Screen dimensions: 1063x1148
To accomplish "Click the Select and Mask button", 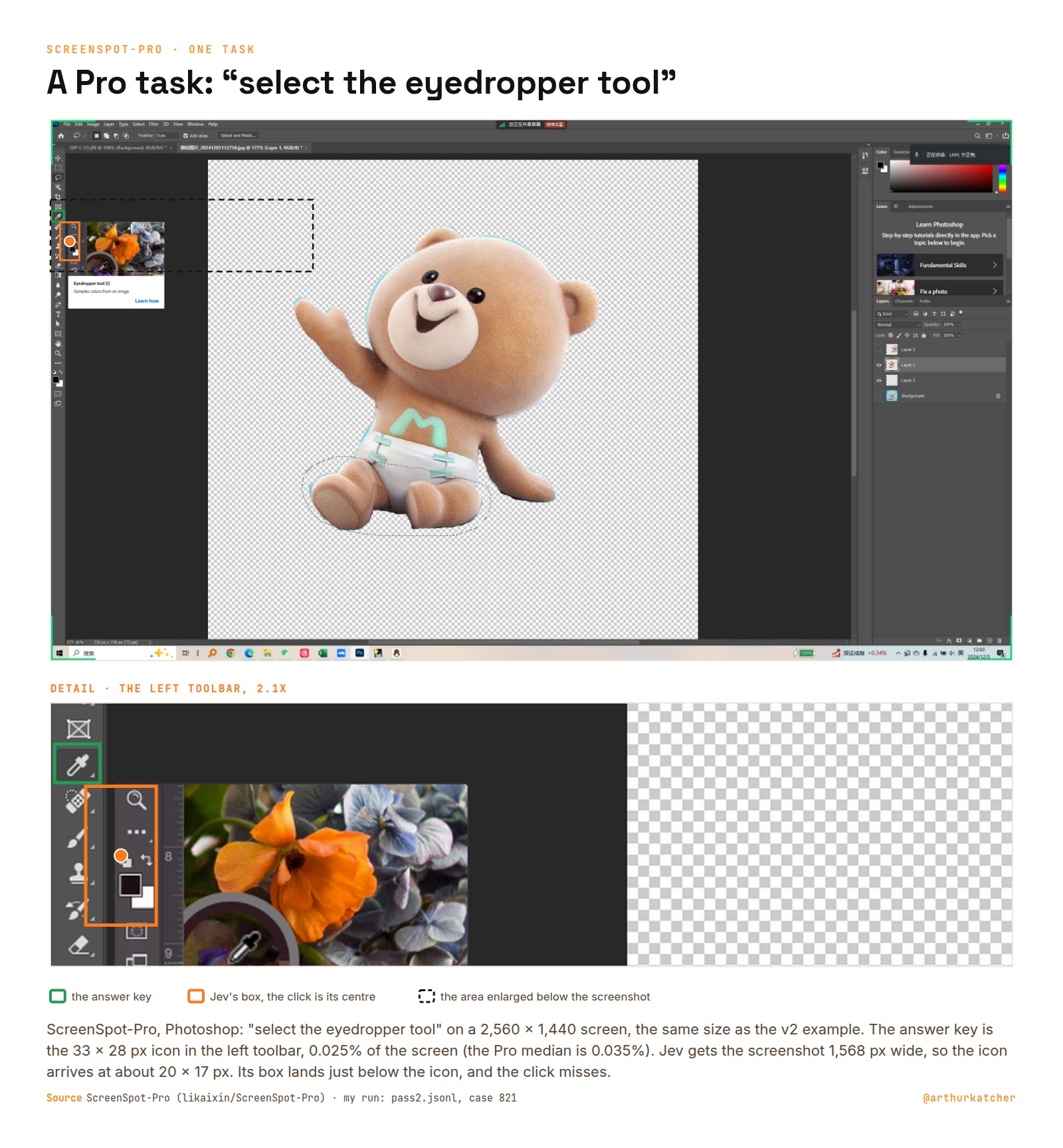I will 238,136.
